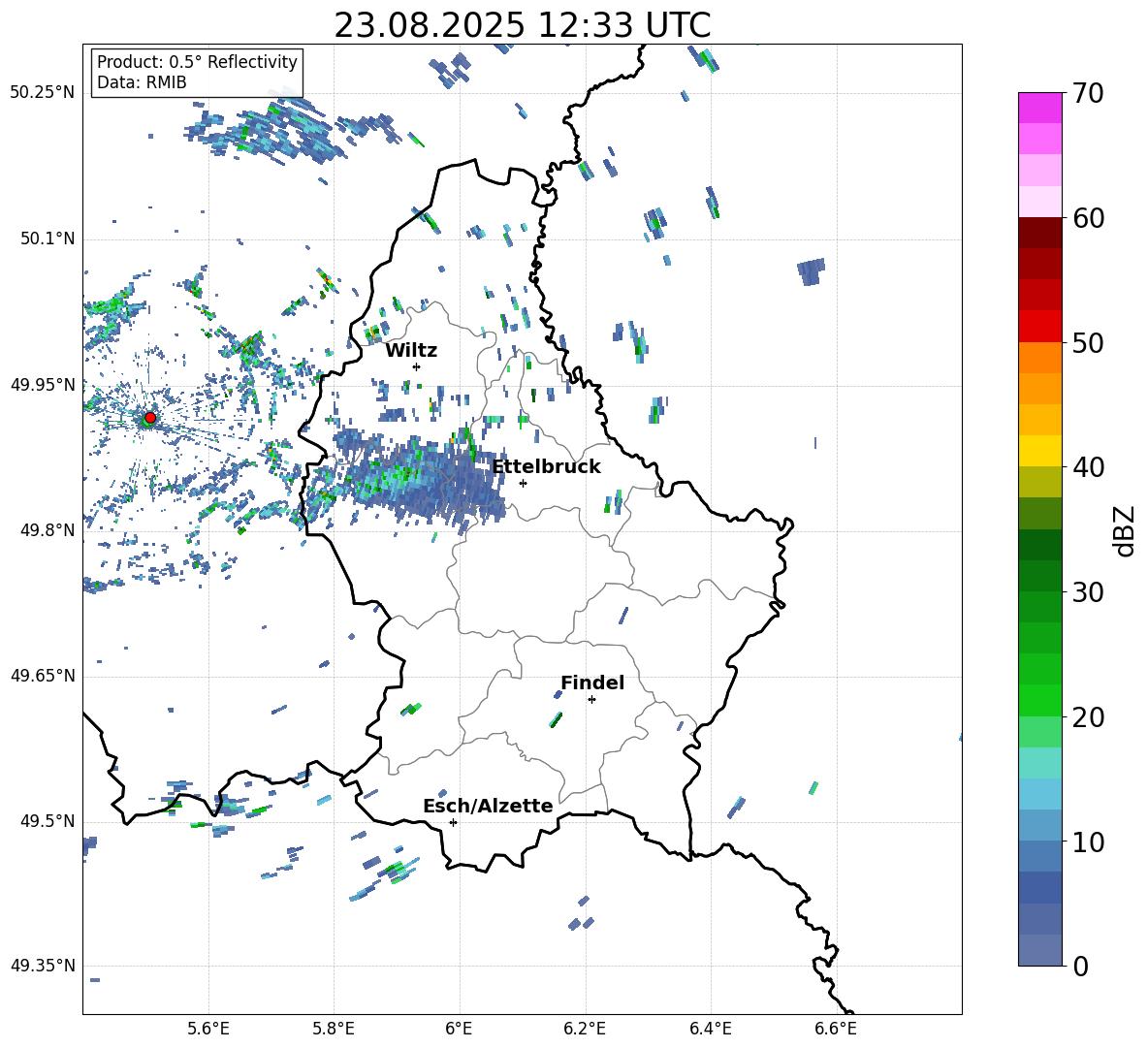Click the 6.6°E longitude label
This screenshot has height=1048, width=1148.
[836, 1029]
